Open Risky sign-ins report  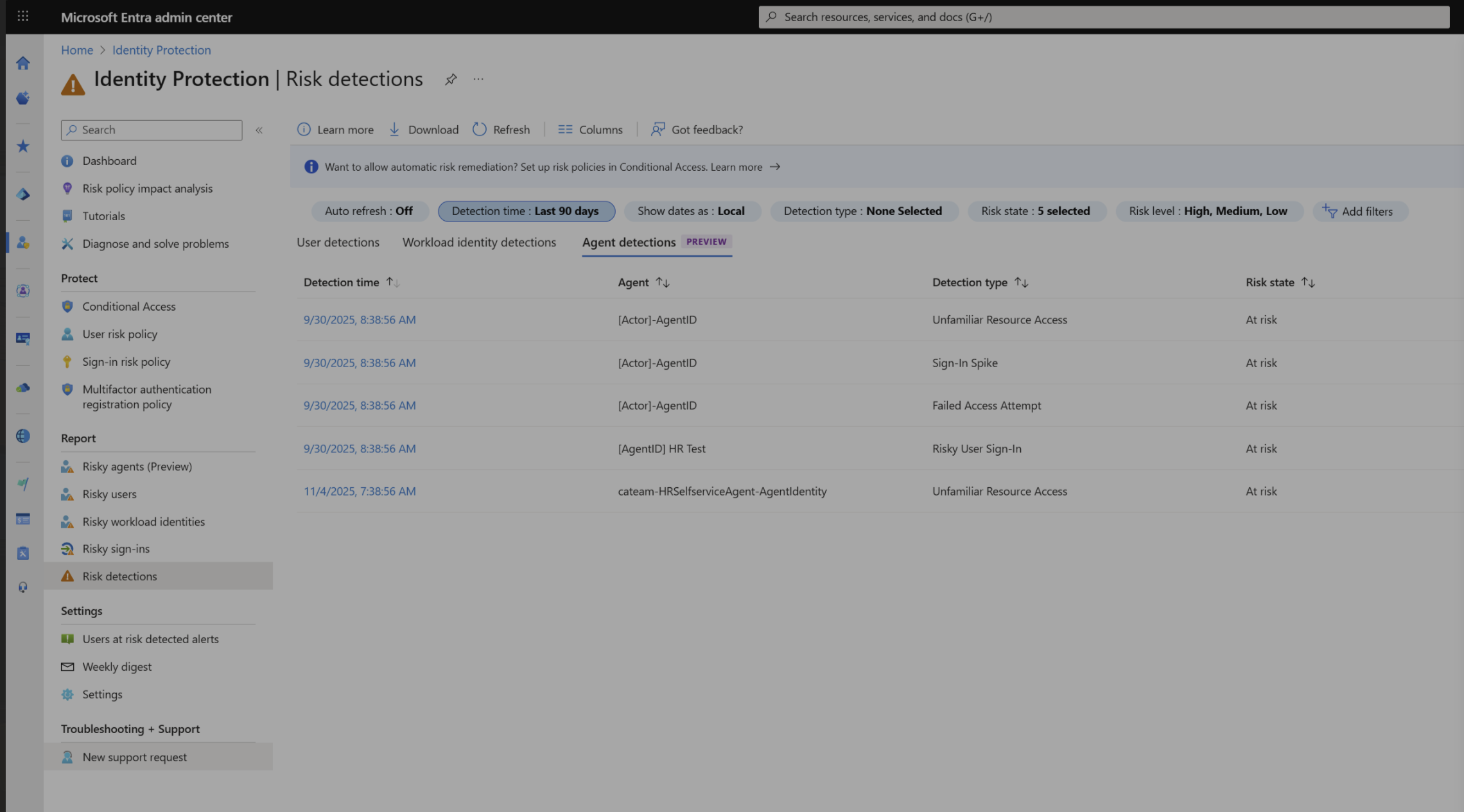116,549
